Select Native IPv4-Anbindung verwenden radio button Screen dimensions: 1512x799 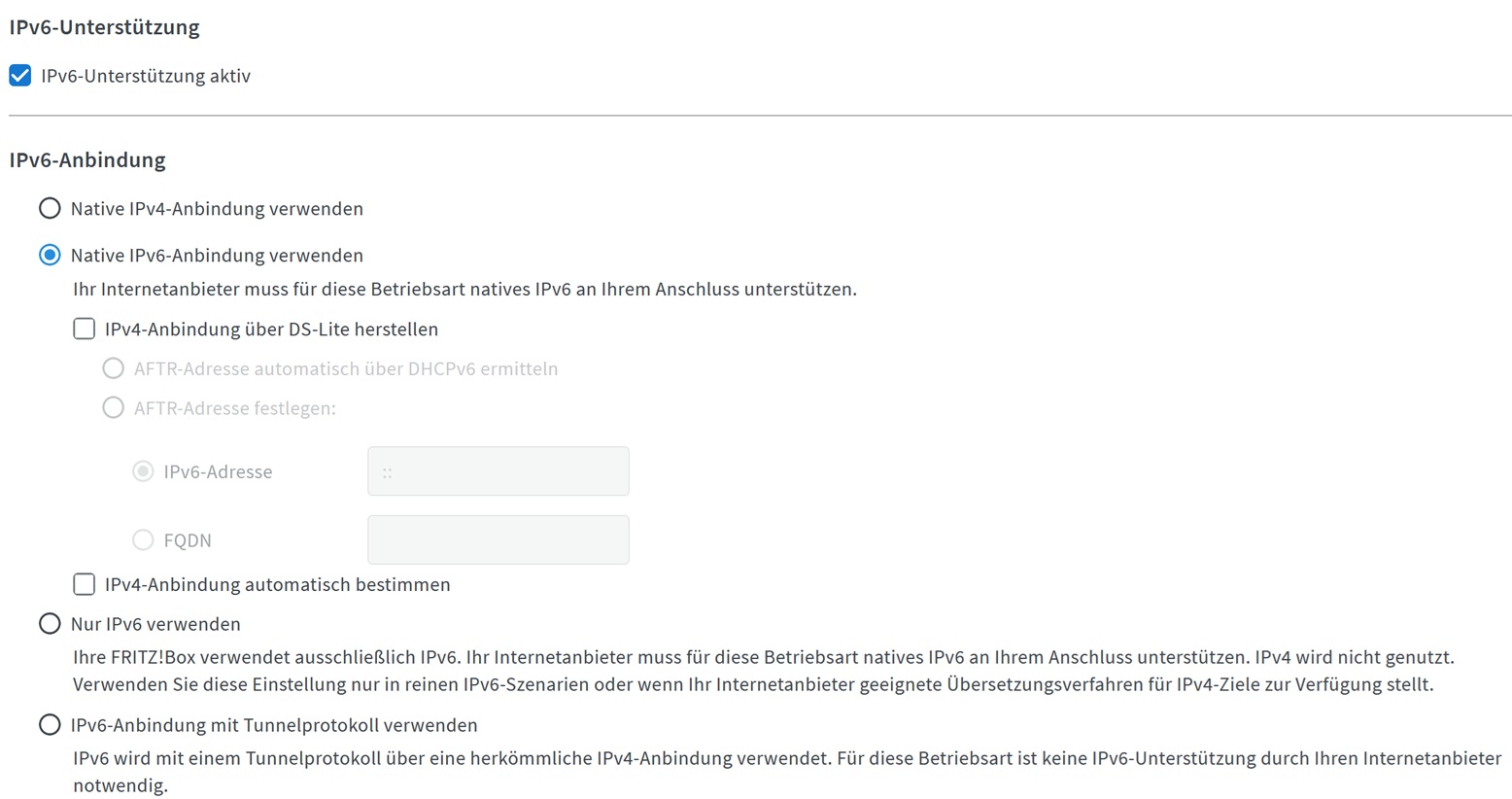pos(50,208)
